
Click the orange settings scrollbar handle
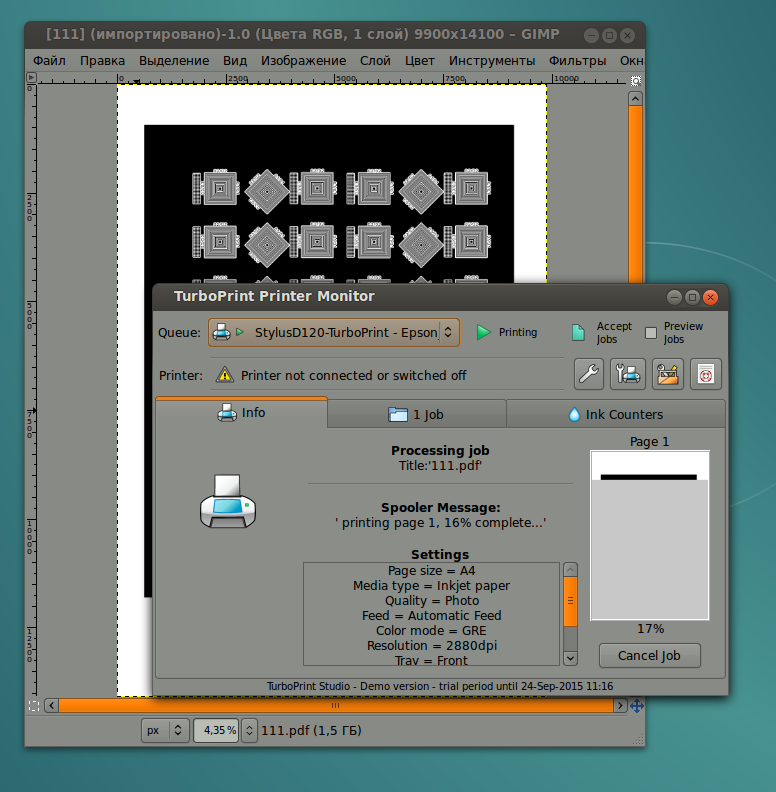point(570,601)
